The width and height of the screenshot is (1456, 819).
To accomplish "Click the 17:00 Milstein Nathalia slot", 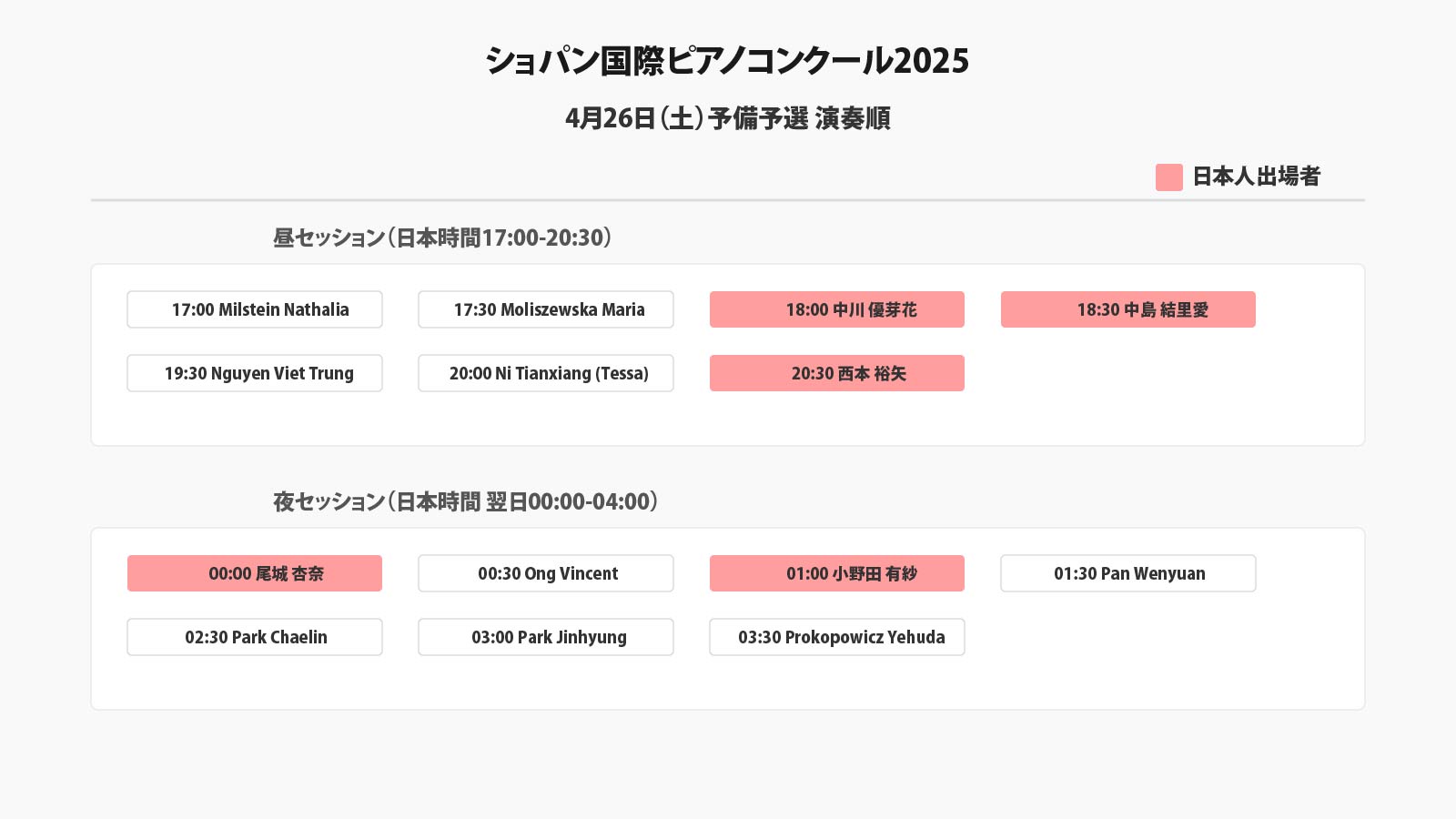I will (x=255, y=309).
